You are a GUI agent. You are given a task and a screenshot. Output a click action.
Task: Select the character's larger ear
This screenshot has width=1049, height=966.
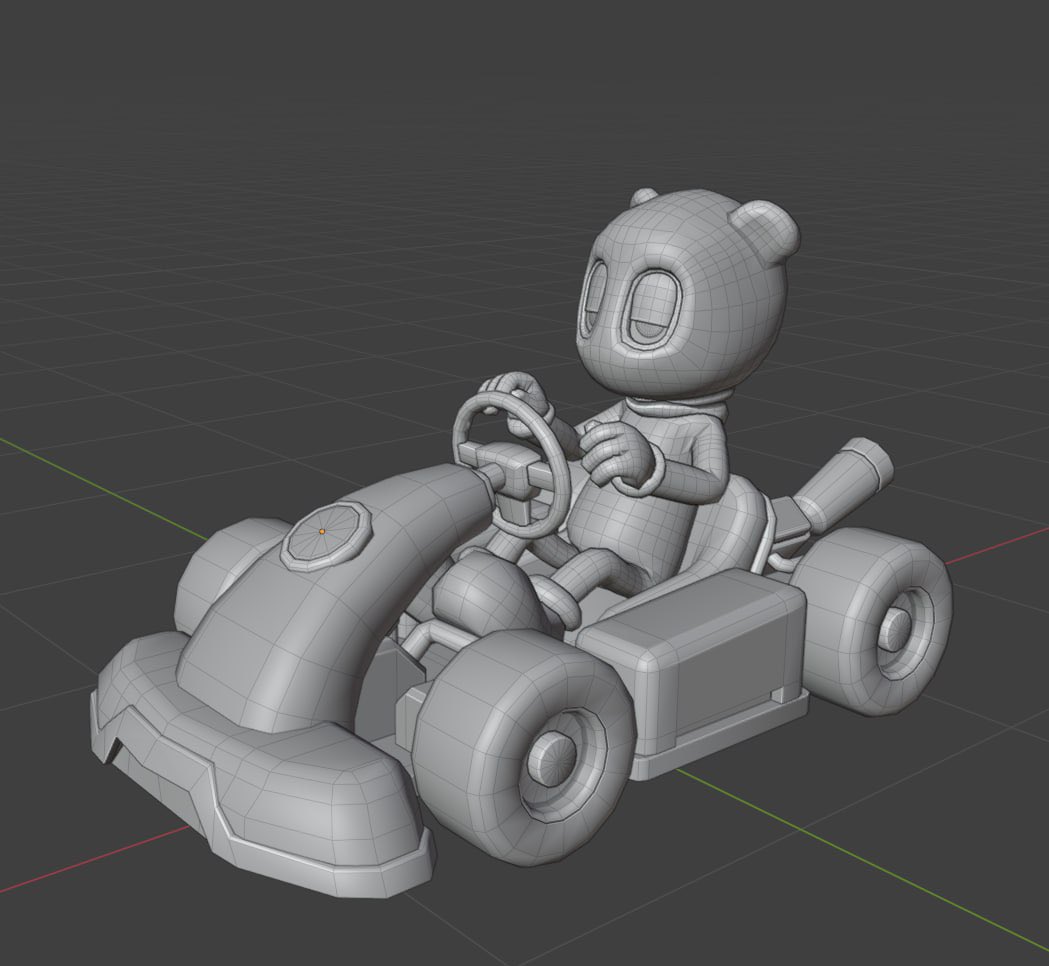pos(764,231)
